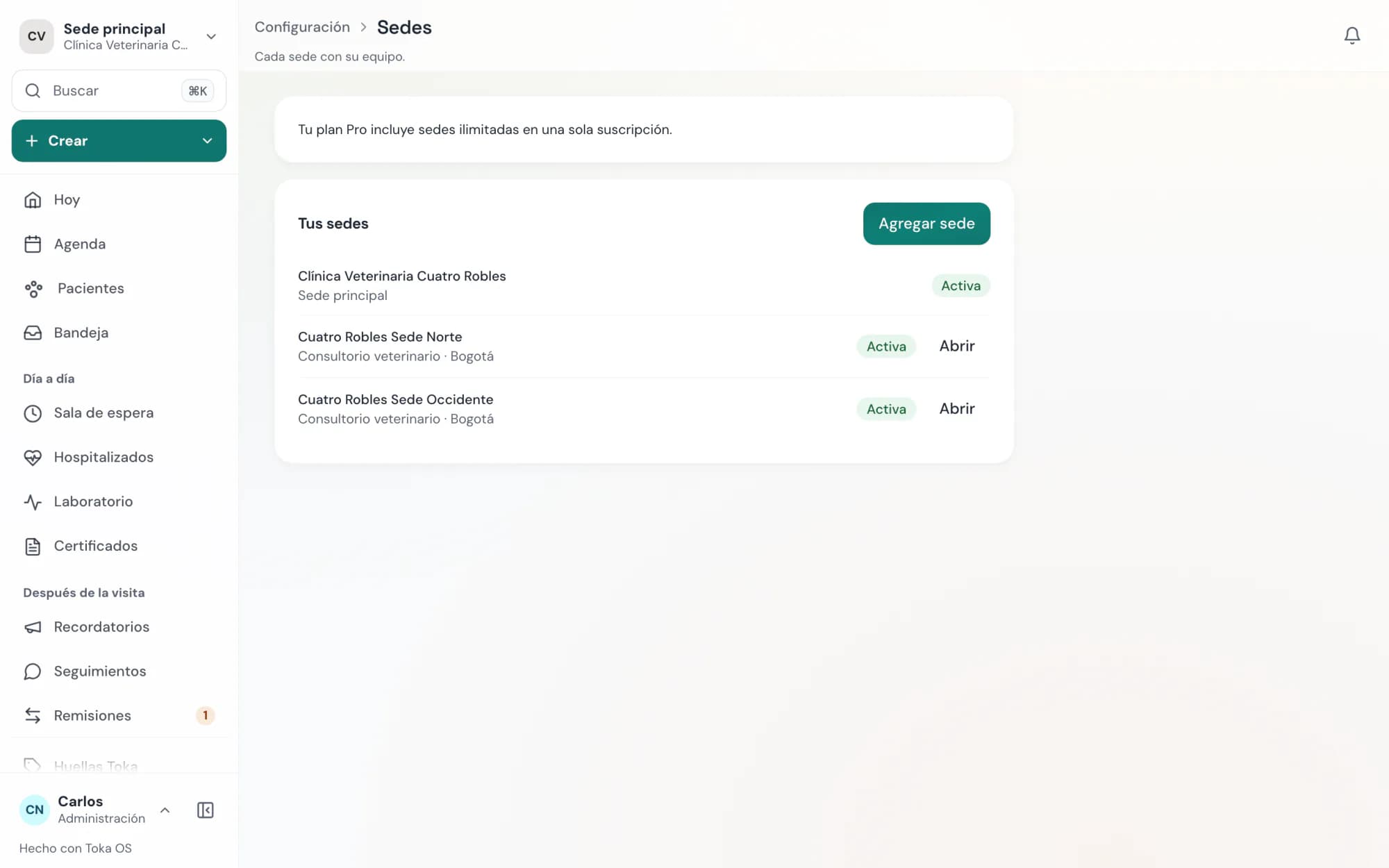Click the Crear button label

[68, 141]
